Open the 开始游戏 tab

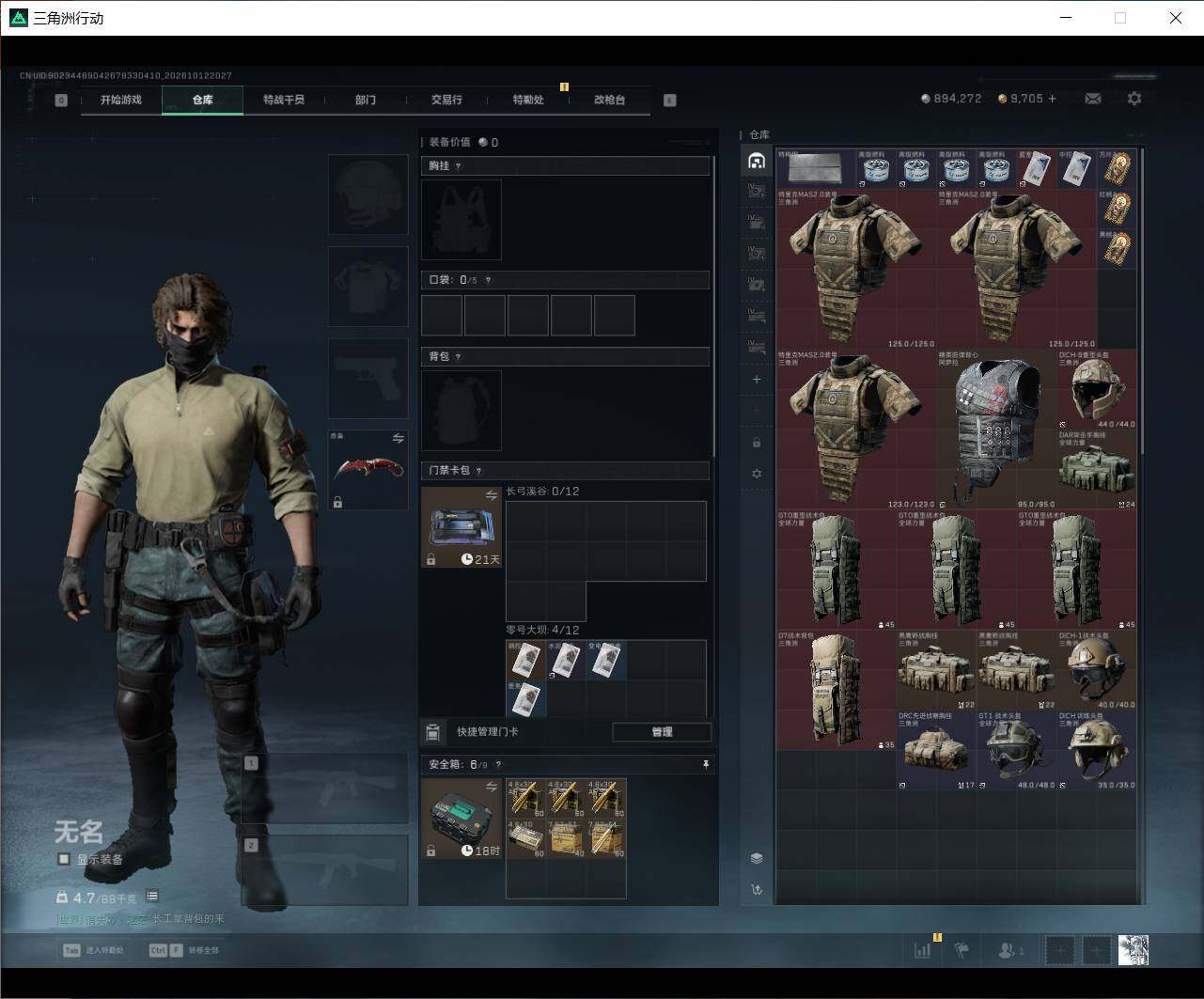click(x=121, y=100)
